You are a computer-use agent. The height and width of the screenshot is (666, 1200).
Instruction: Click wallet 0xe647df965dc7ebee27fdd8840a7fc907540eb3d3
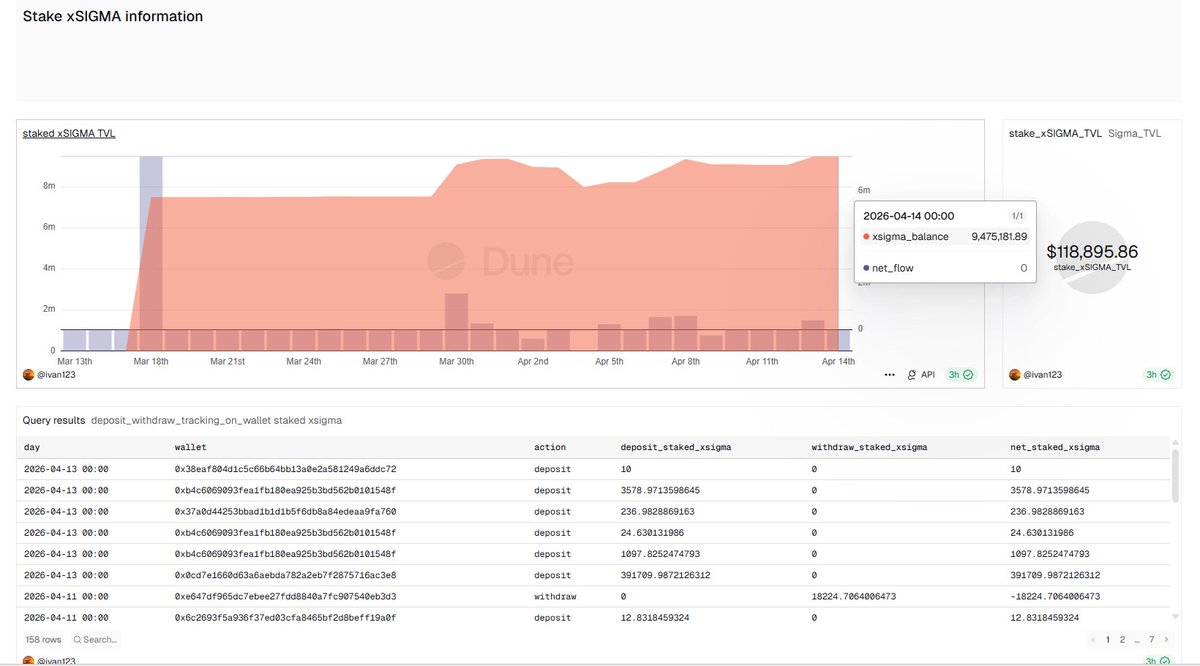pyautogui.click(x=286, y=596)
